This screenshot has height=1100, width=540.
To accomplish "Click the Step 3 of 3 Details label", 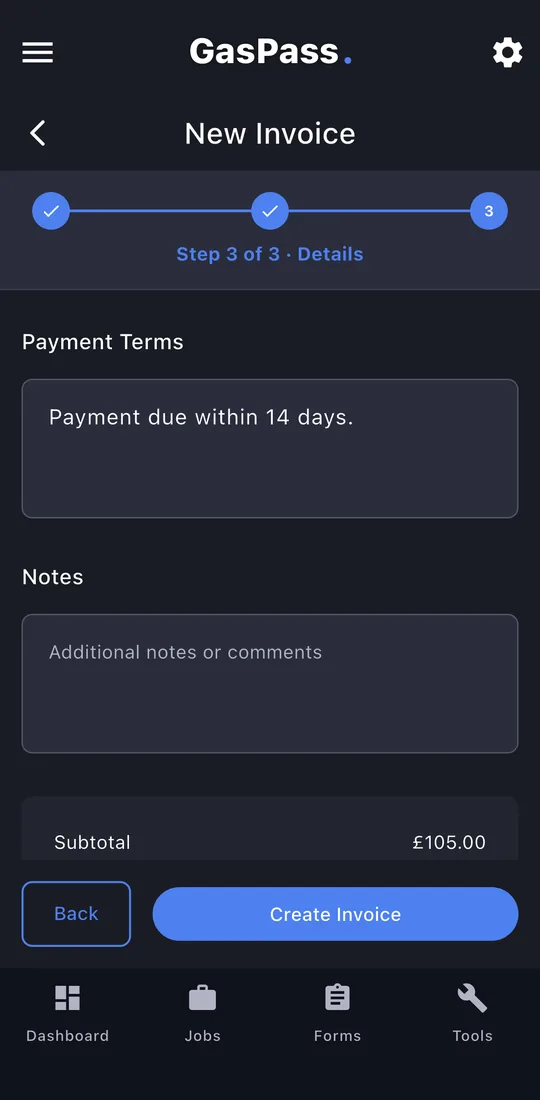I will click(270, 254).
